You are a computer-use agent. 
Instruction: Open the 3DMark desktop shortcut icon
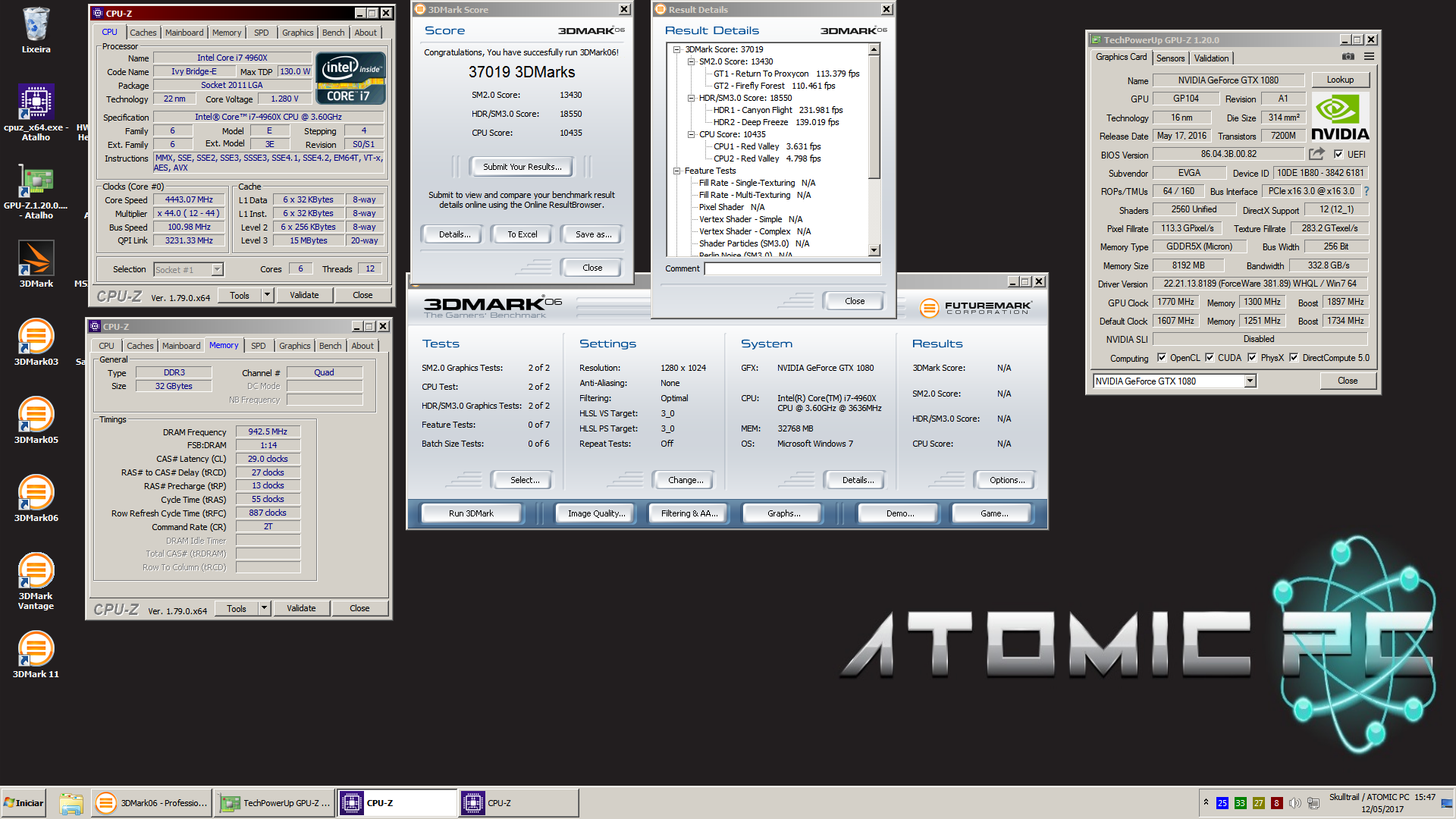(x=36, y=264)
